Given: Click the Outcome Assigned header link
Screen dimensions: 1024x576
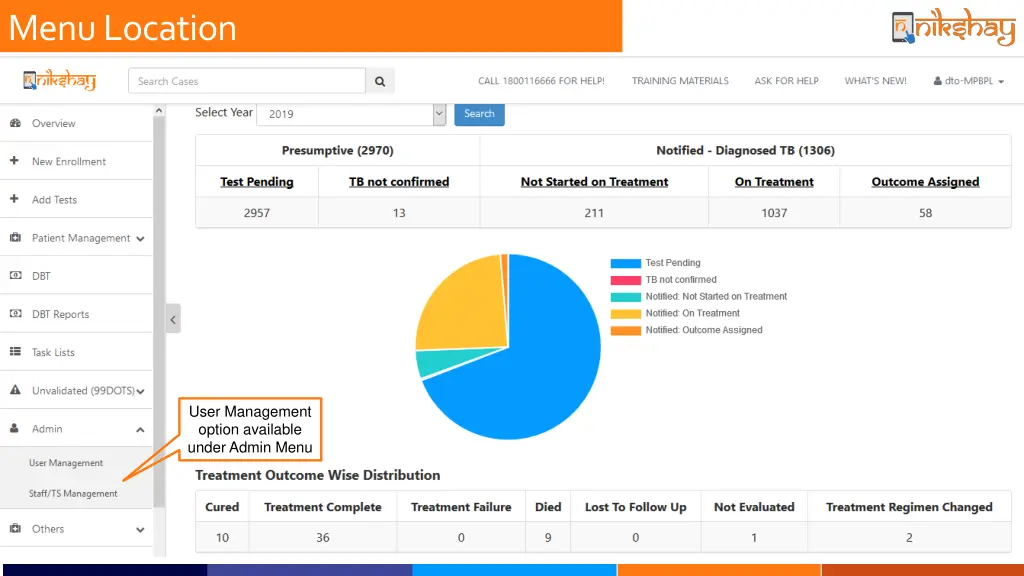Looking at the screenshot, I should coord(925,182).
